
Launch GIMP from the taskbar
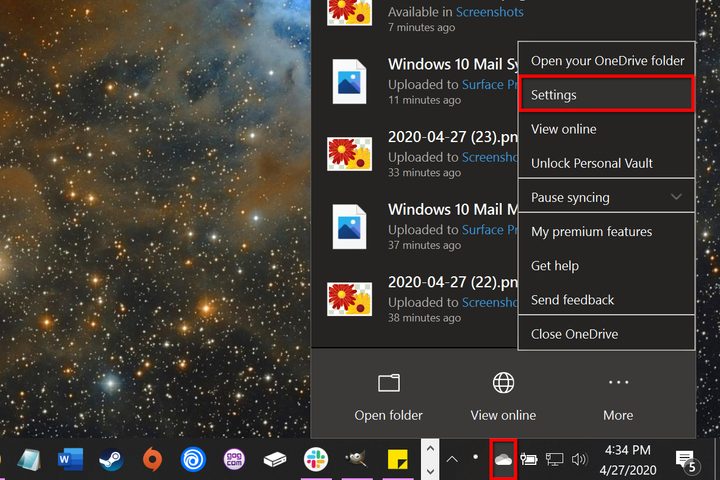(x=357, y=458)
